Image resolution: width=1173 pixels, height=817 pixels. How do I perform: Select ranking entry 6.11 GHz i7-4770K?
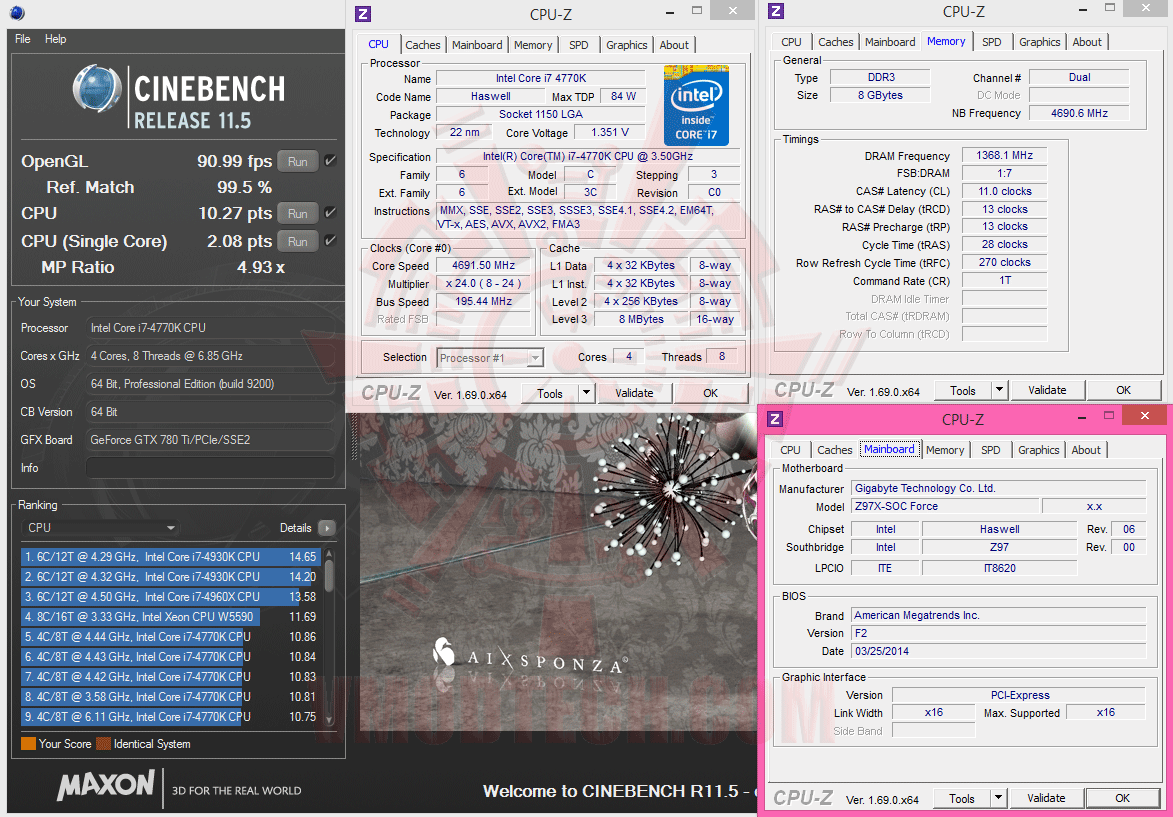click(x=170, y=716)
